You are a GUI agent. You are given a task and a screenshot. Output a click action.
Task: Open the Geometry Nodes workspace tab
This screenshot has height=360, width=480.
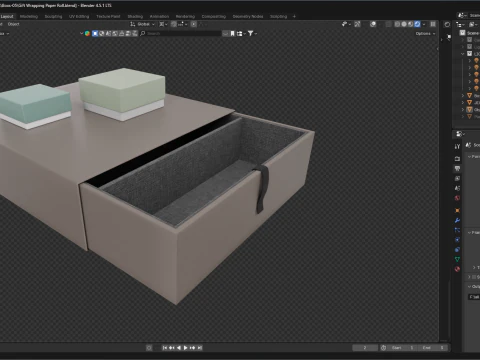[x=248, y=16]
